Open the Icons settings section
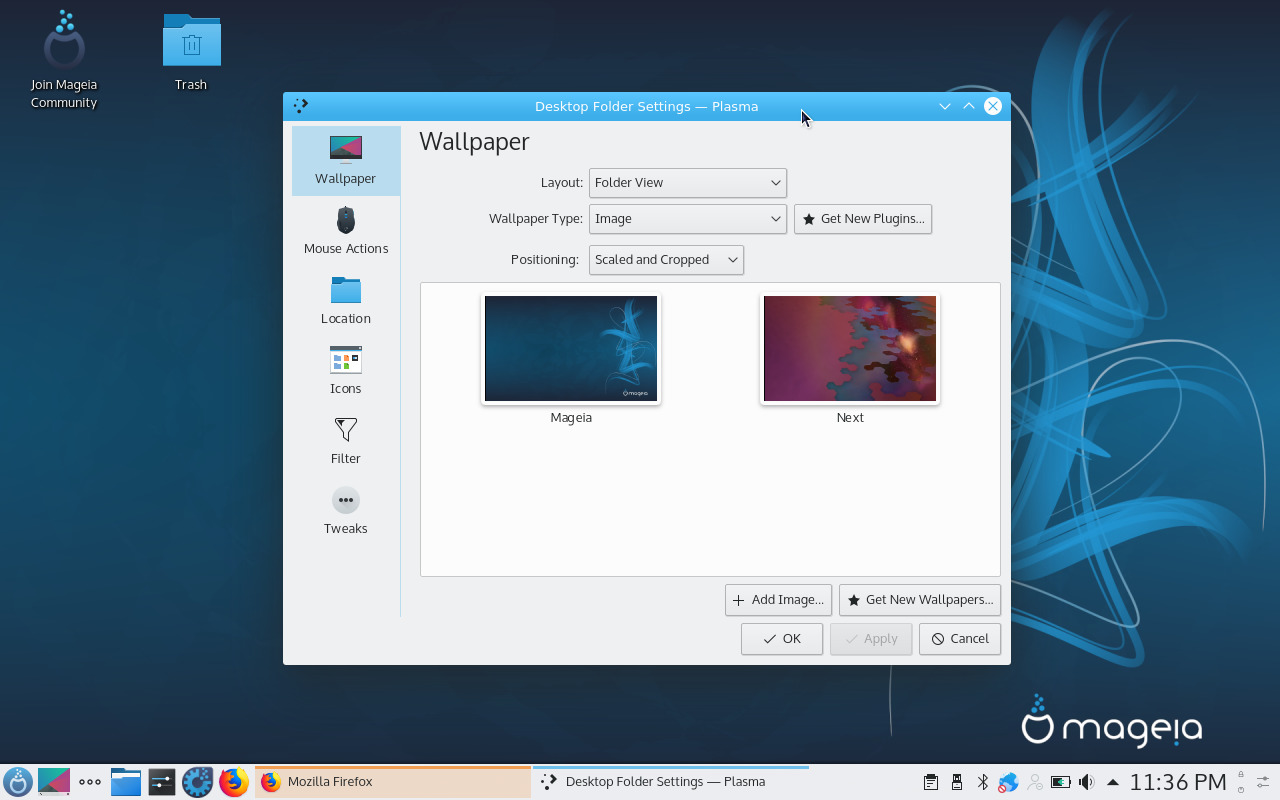Screen dimensions: 1280x800 point(346,371)
